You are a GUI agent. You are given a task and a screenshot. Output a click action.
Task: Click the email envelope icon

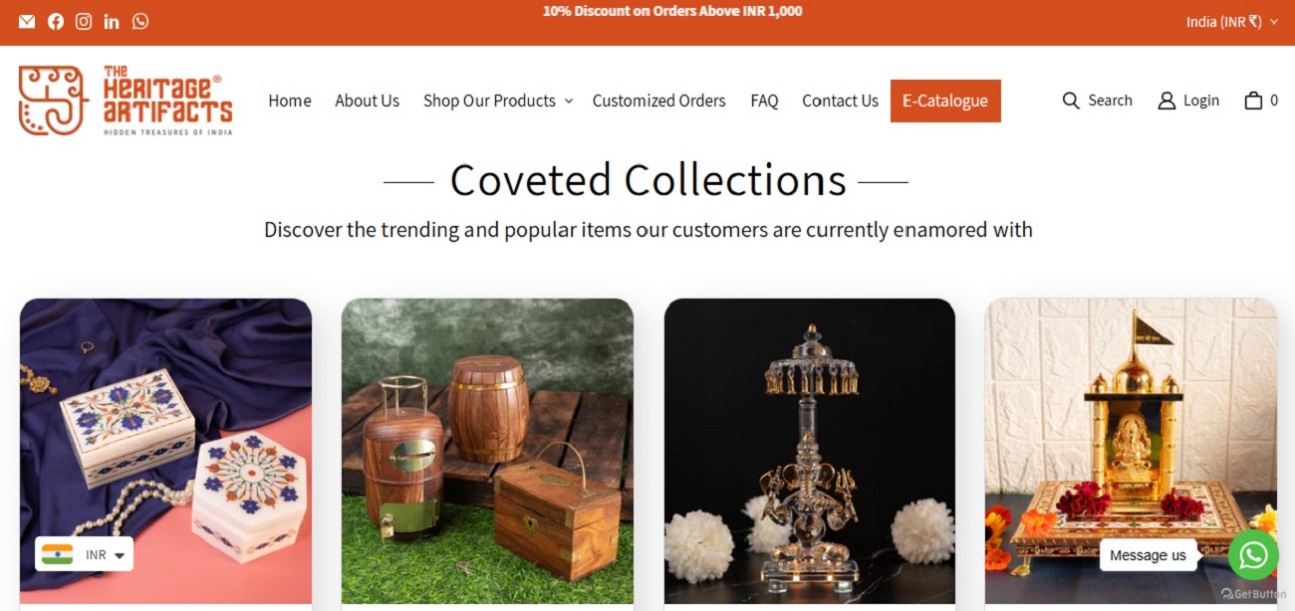tap(27, 21)
